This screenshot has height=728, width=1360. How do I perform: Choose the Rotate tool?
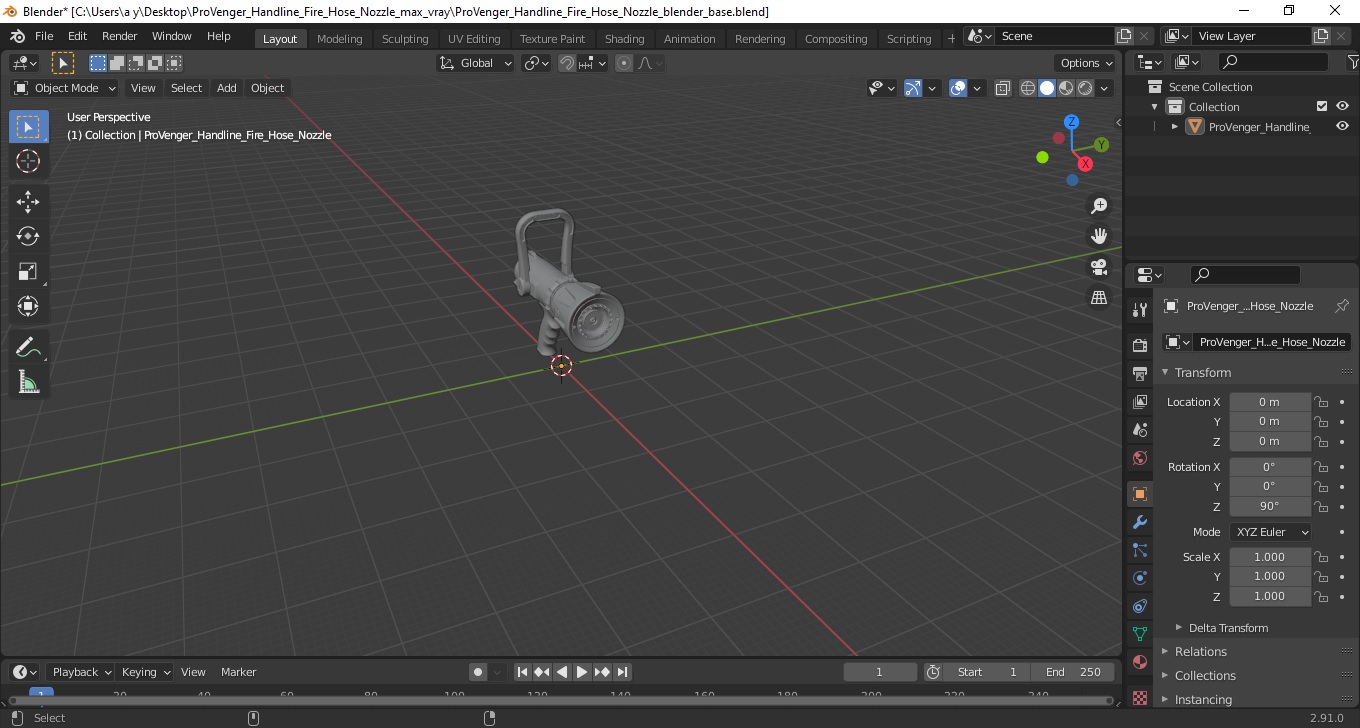(x=28, y=236)
